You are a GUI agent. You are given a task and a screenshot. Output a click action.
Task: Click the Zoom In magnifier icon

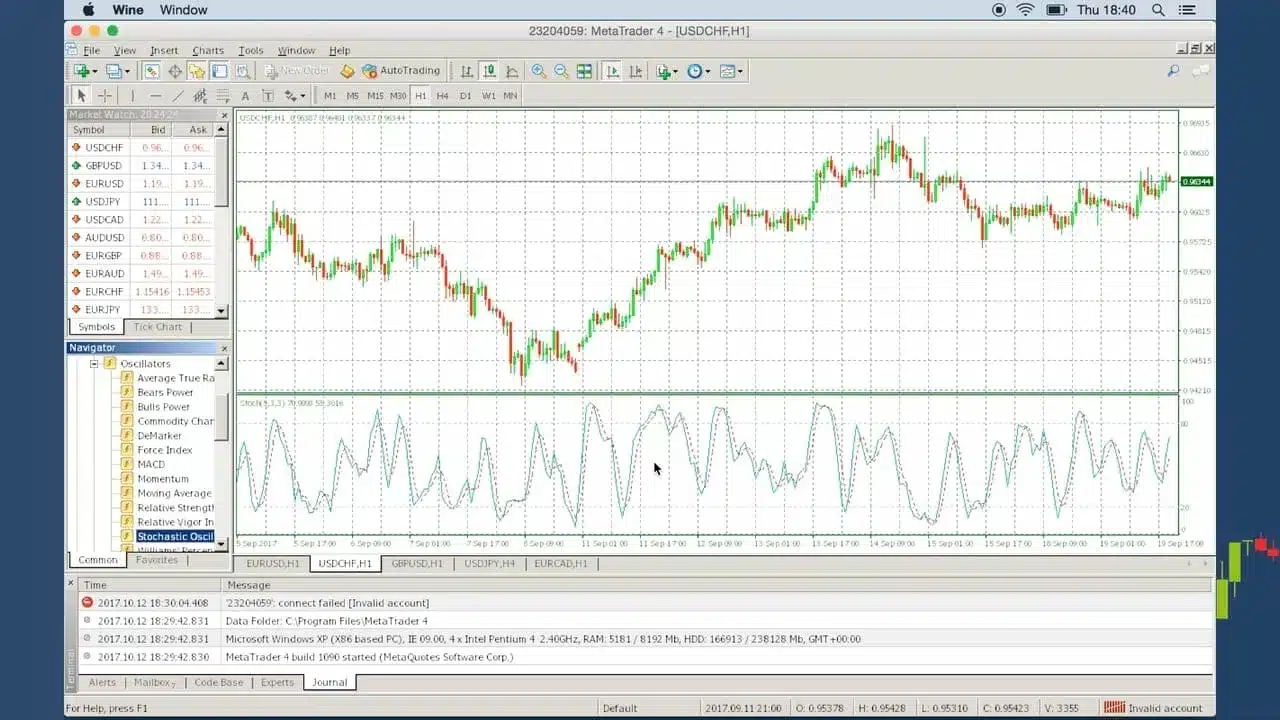click(539, 71)
